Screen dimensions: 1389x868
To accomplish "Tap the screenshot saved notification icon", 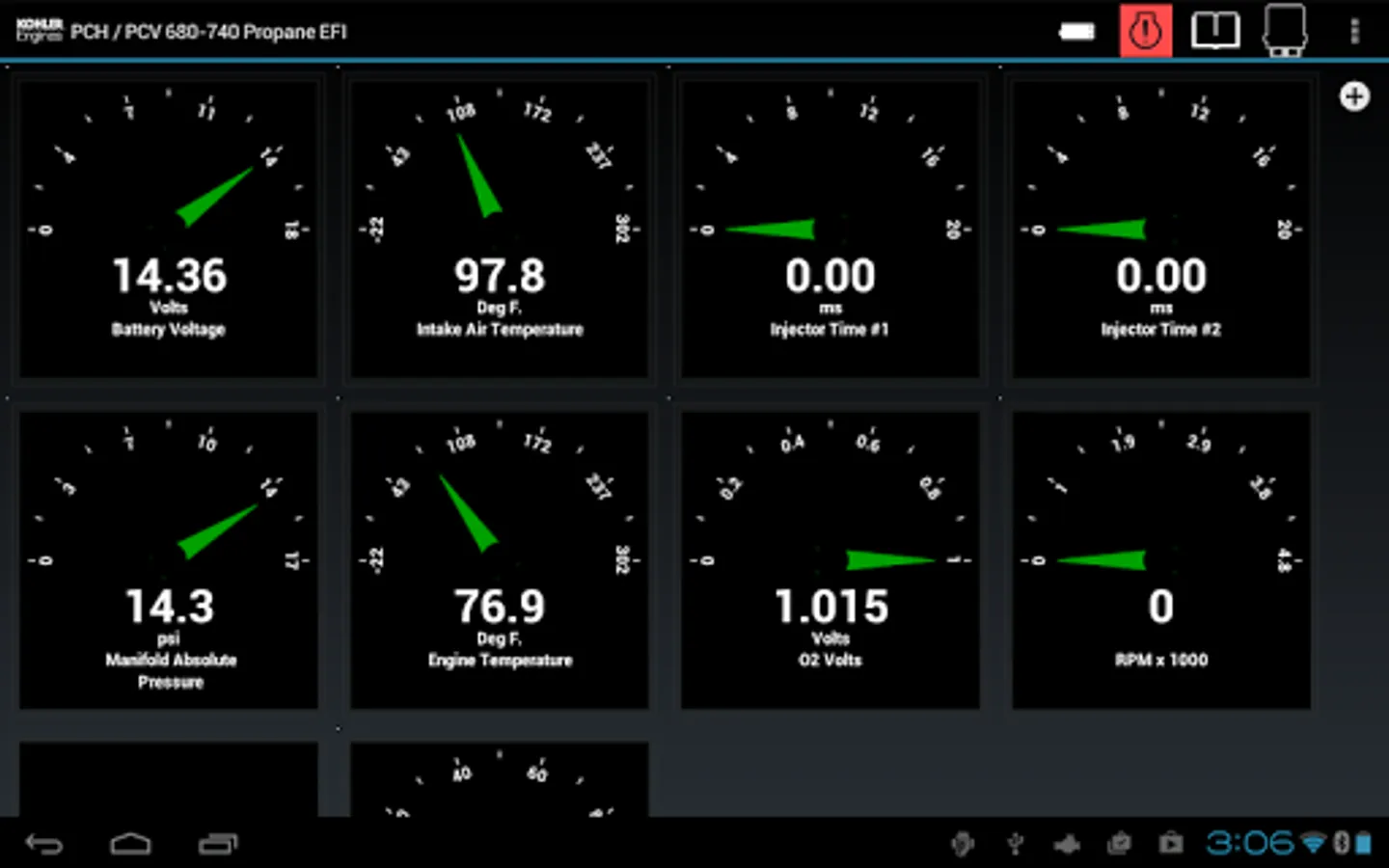I will coord(1119,844).
